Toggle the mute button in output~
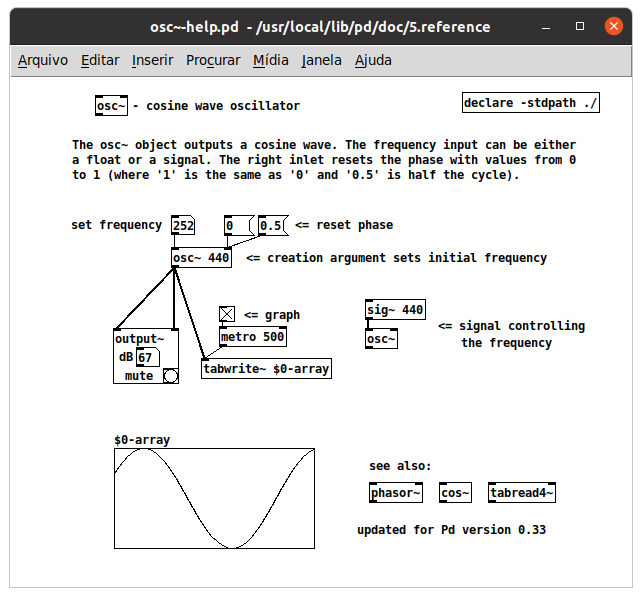The height and width of the screenshot is (597, 642). (x=170, y=376)
